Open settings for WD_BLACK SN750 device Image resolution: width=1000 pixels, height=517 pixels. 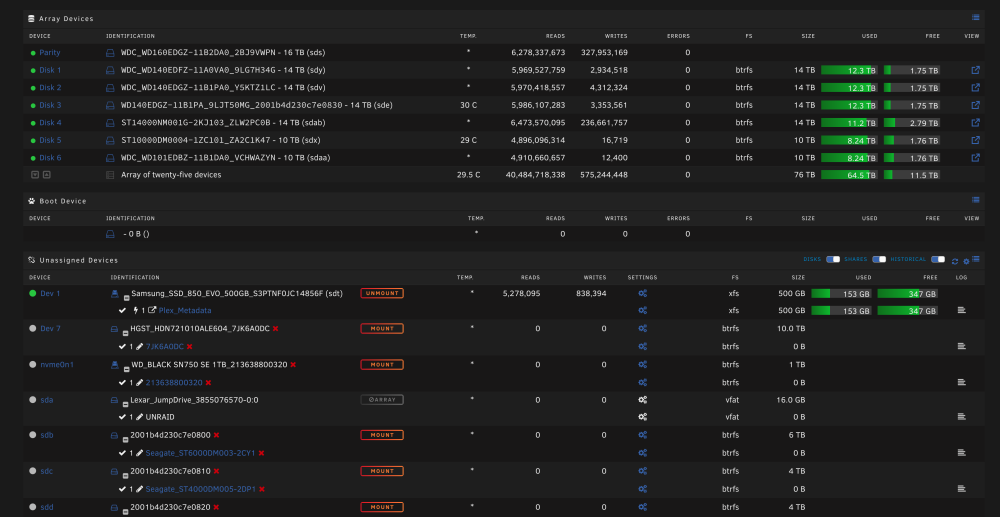click(x=643, y=365)
